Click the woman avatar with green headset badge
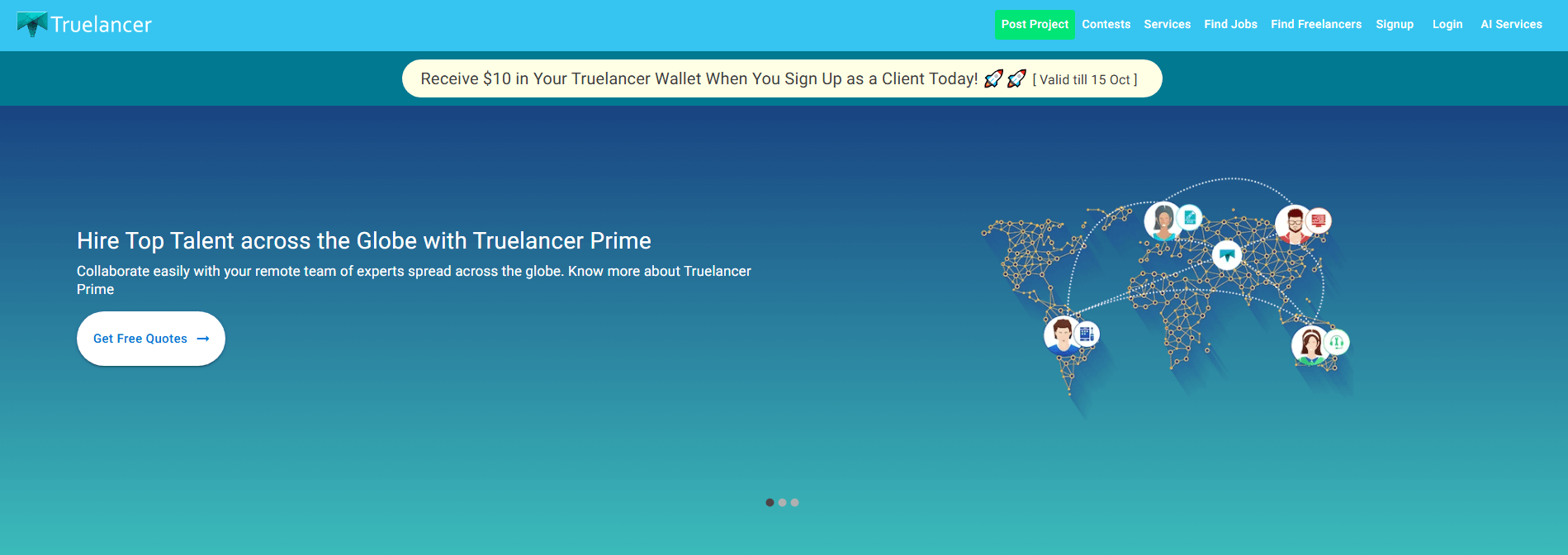1568x555 pixels. [1311, 344]
